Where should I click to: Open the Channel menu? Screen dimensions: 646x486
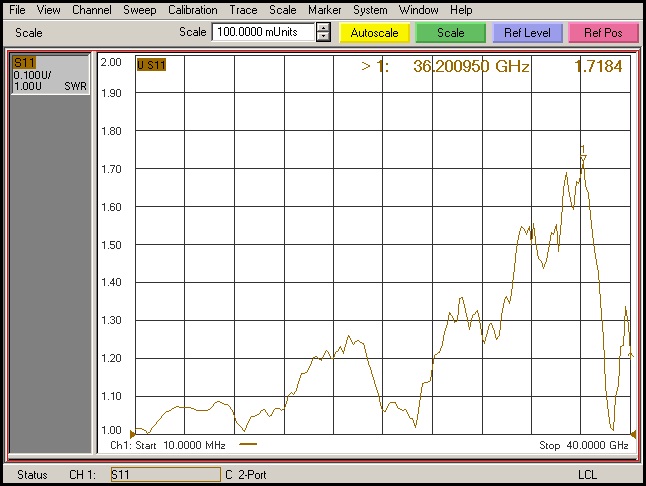[92, 10]
